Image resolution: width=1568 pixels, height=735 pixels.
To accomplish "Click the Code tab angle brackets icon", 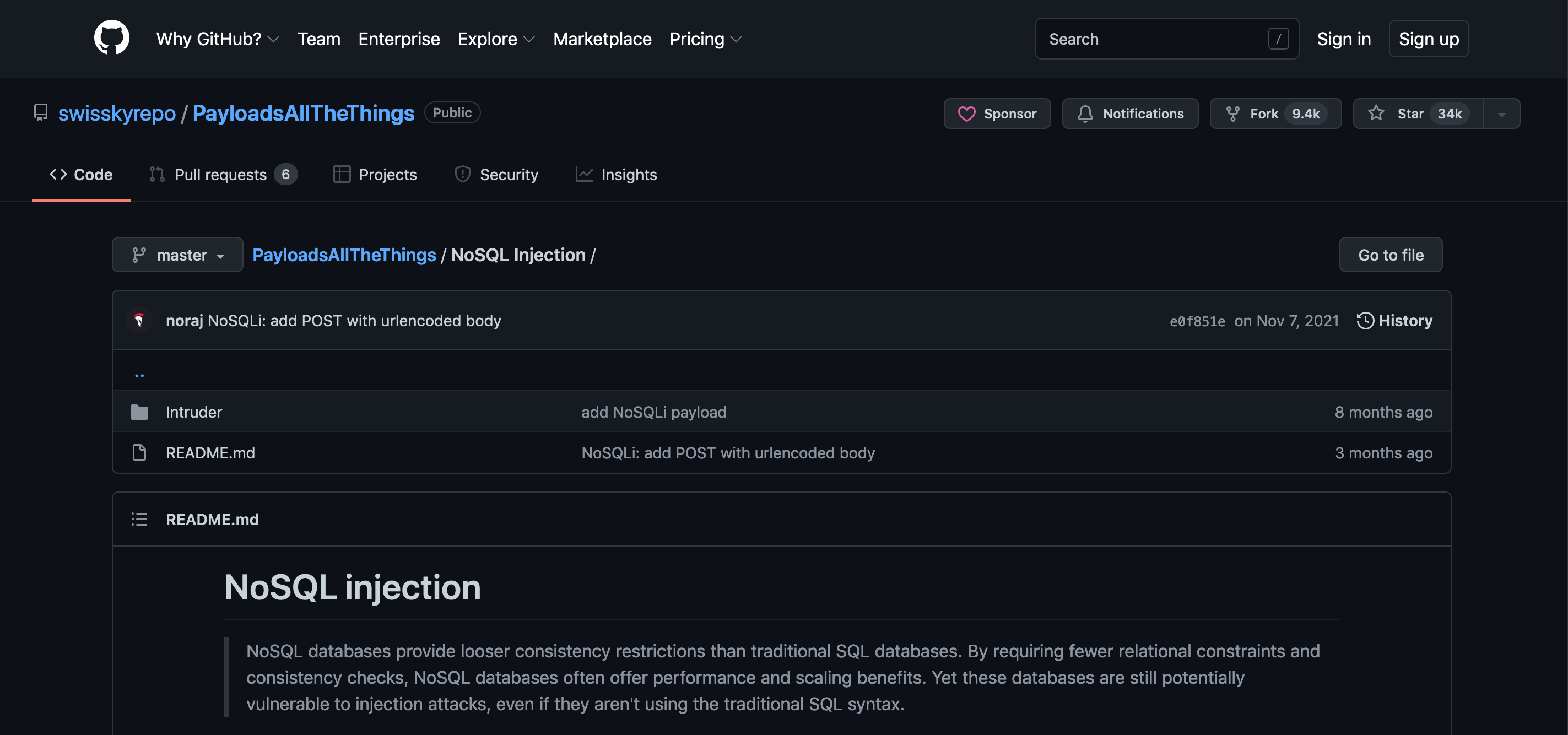I will click(58, 174).
